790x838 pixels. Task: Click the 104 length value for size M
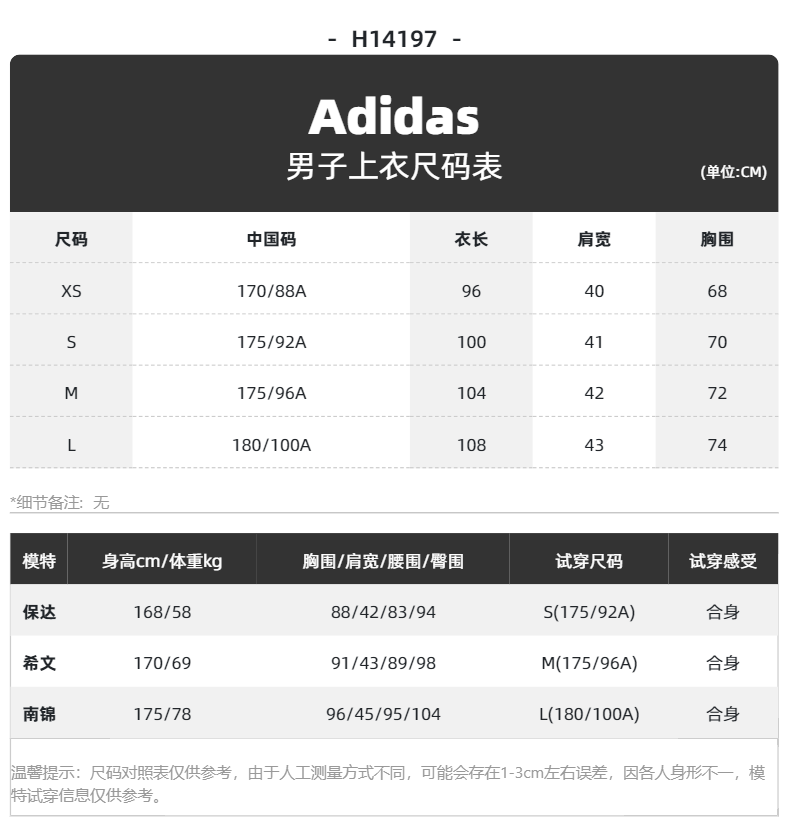point(471,393)
